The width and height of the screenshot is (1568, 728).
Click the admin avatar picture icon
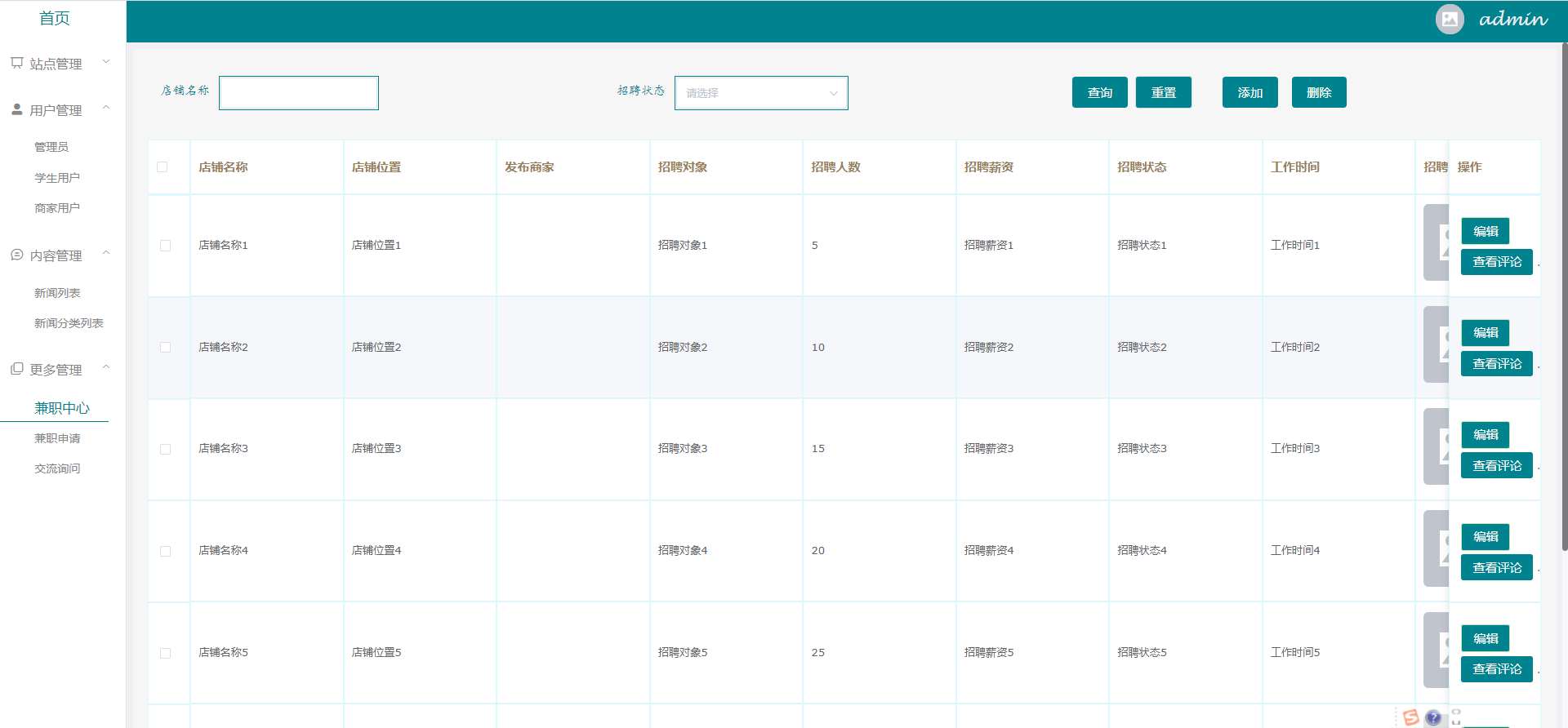coord(1450,19)
